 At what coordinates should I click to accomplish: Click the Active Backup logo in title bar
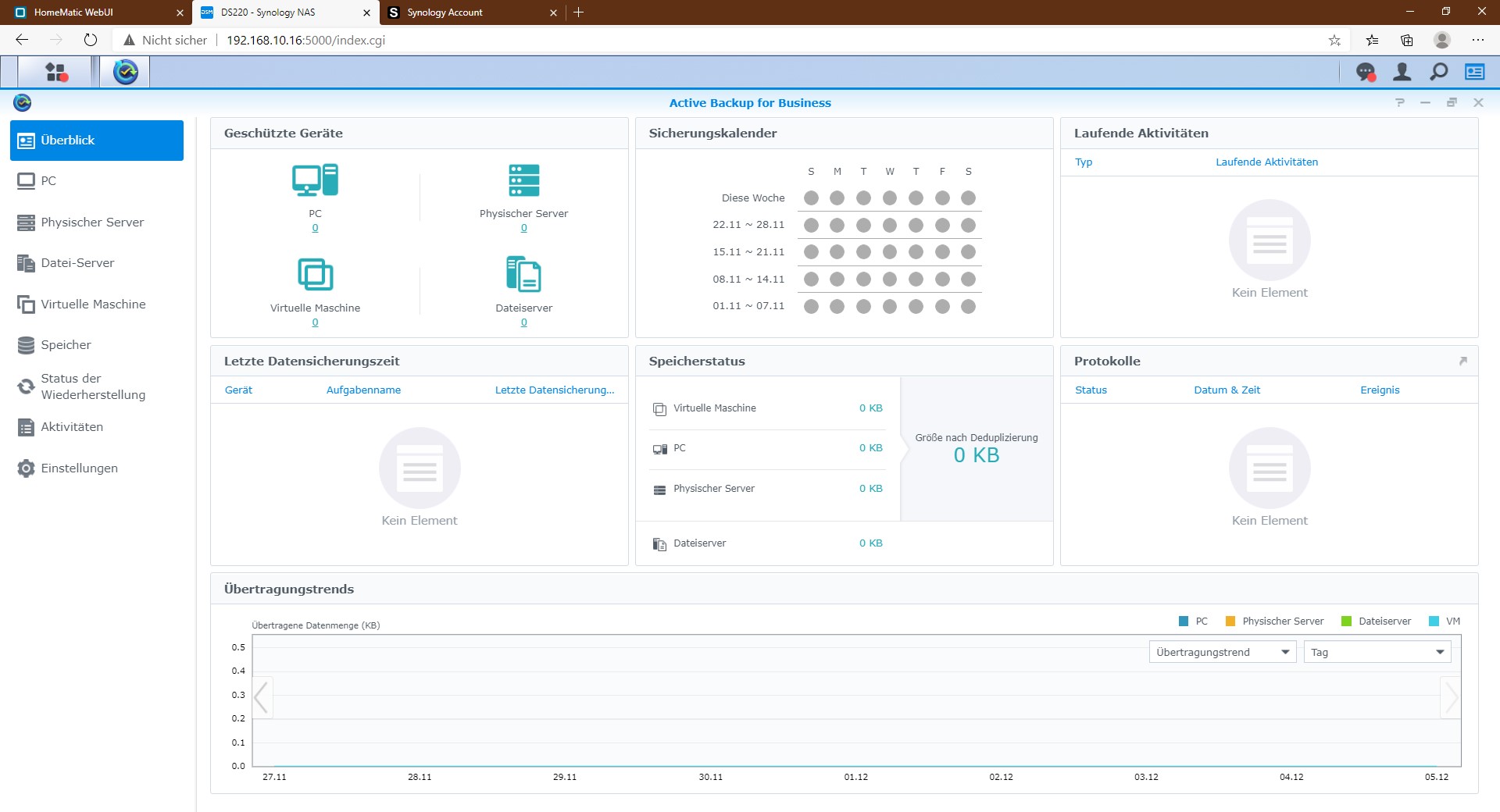23,102
